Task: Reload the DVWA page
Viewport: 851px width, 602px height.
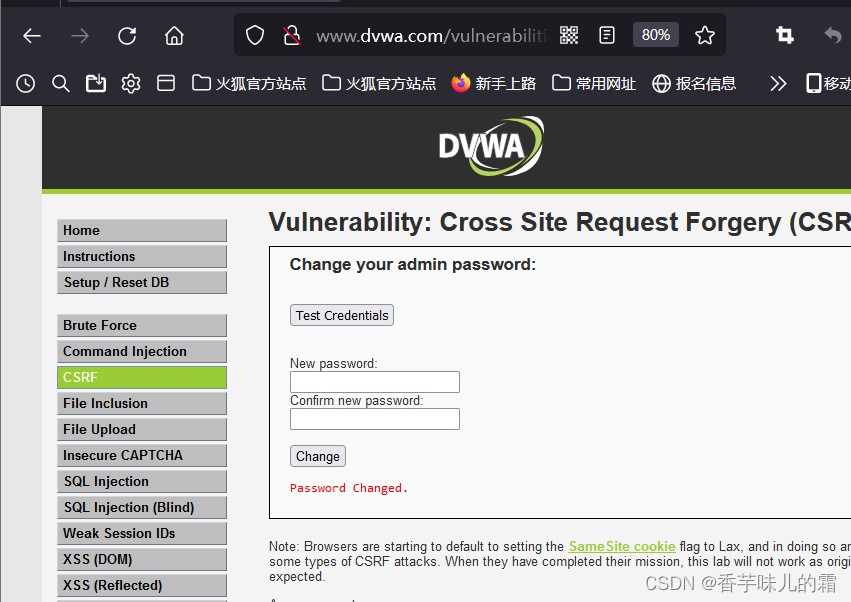Action: coord(127,34)
